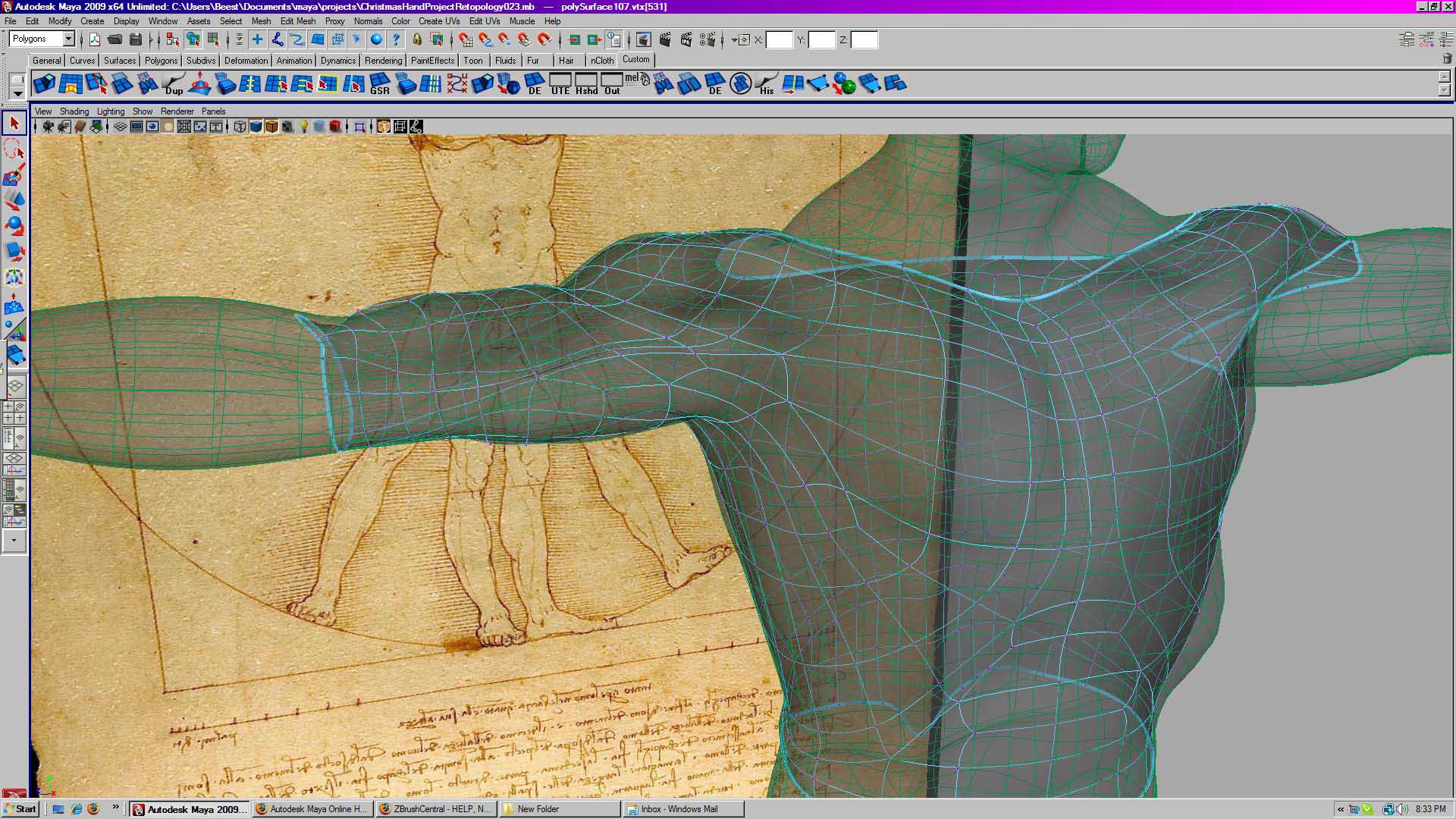Open New Folder taskbar item

pos(559,808)
